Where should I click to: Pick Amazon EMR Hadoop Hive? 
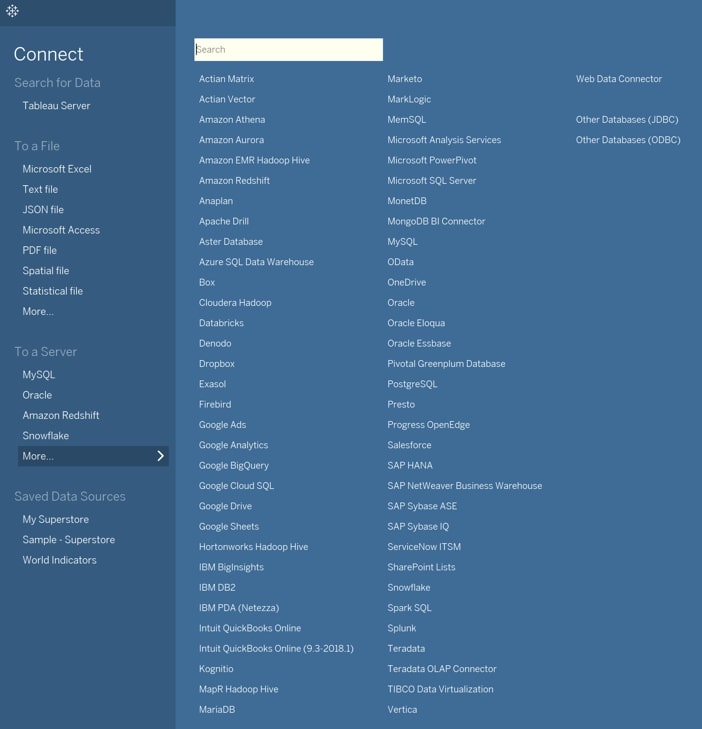254,160
